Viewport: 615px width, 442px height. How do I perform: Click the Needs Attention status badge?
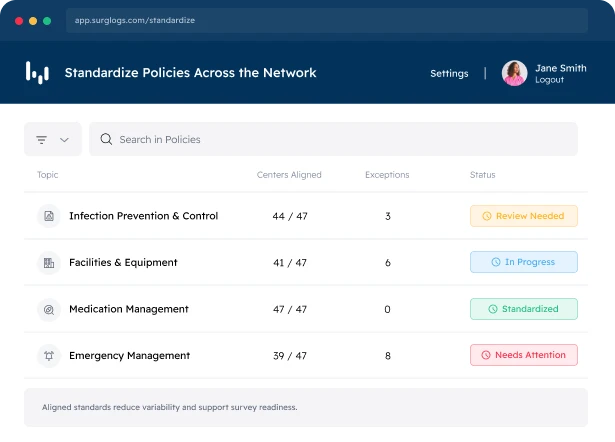pyautogui.click(x=524, y=355)
